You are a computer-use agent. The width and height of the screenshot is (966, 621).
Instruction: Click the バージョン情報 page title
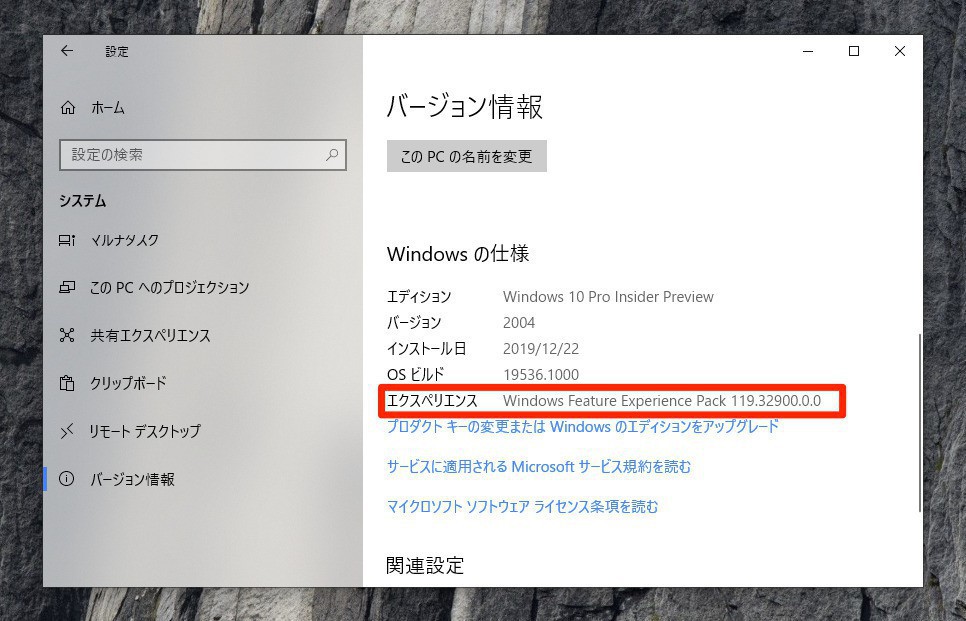click(465, 107)
